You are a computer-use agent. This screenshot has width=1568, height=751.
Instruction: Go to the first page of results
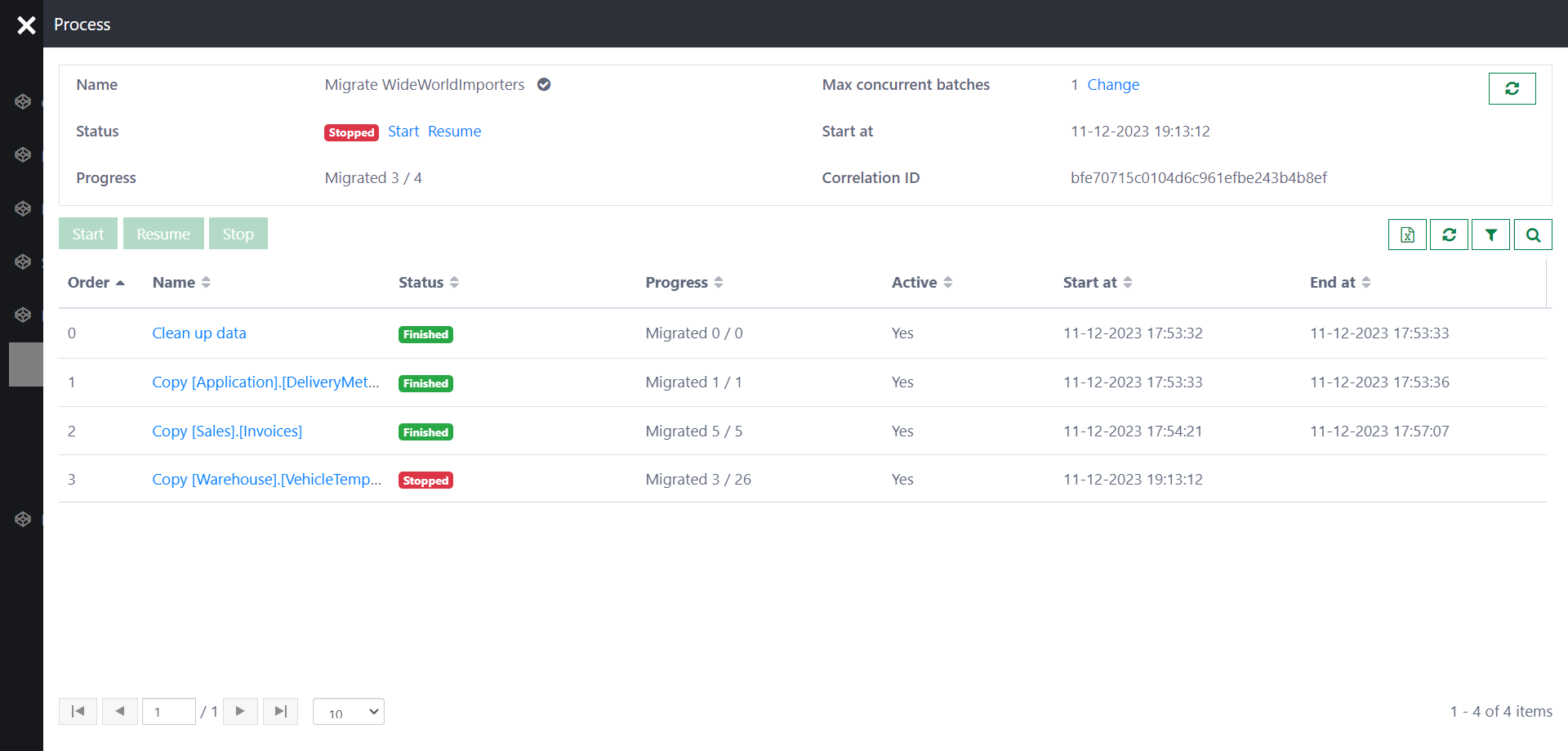tap(78, 711)
